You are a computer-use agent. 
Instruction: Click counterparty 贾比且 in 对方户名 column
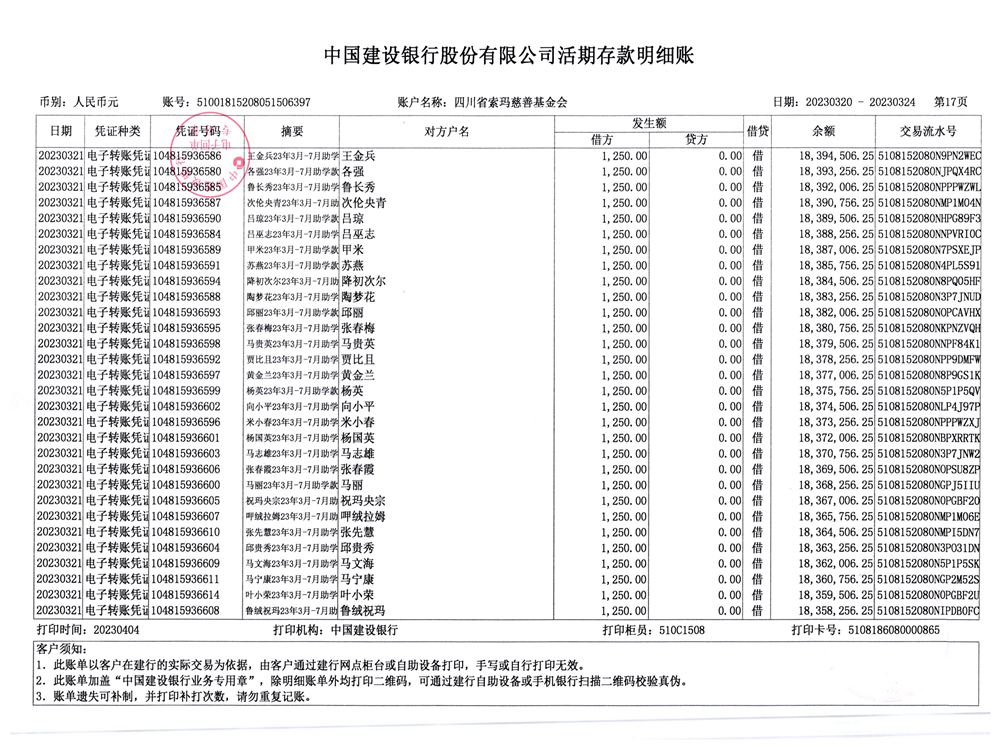(358, 360)
